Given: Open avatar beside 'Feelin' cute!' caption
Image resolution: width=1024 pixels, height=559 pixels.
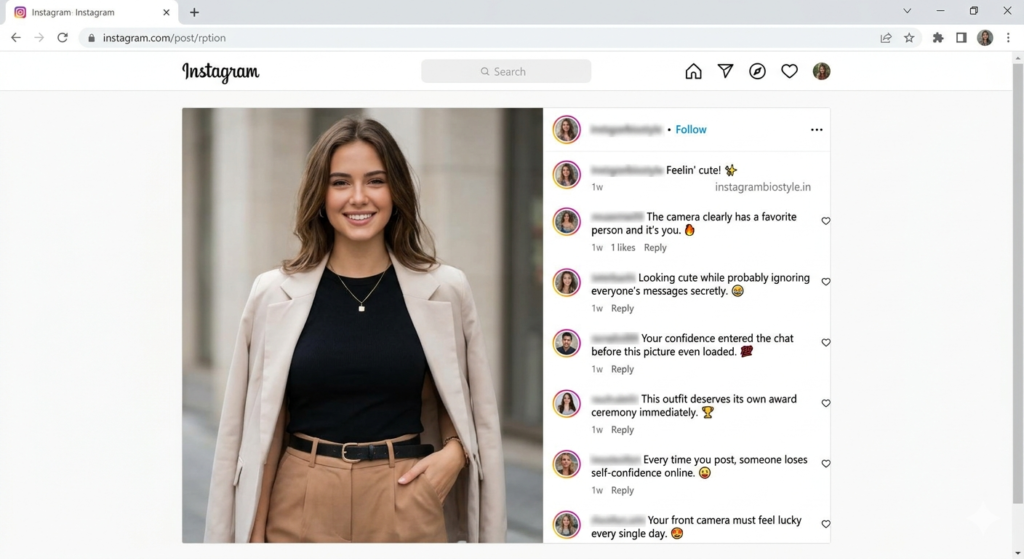Looking at the screenshot, I should tap(567, 175).
